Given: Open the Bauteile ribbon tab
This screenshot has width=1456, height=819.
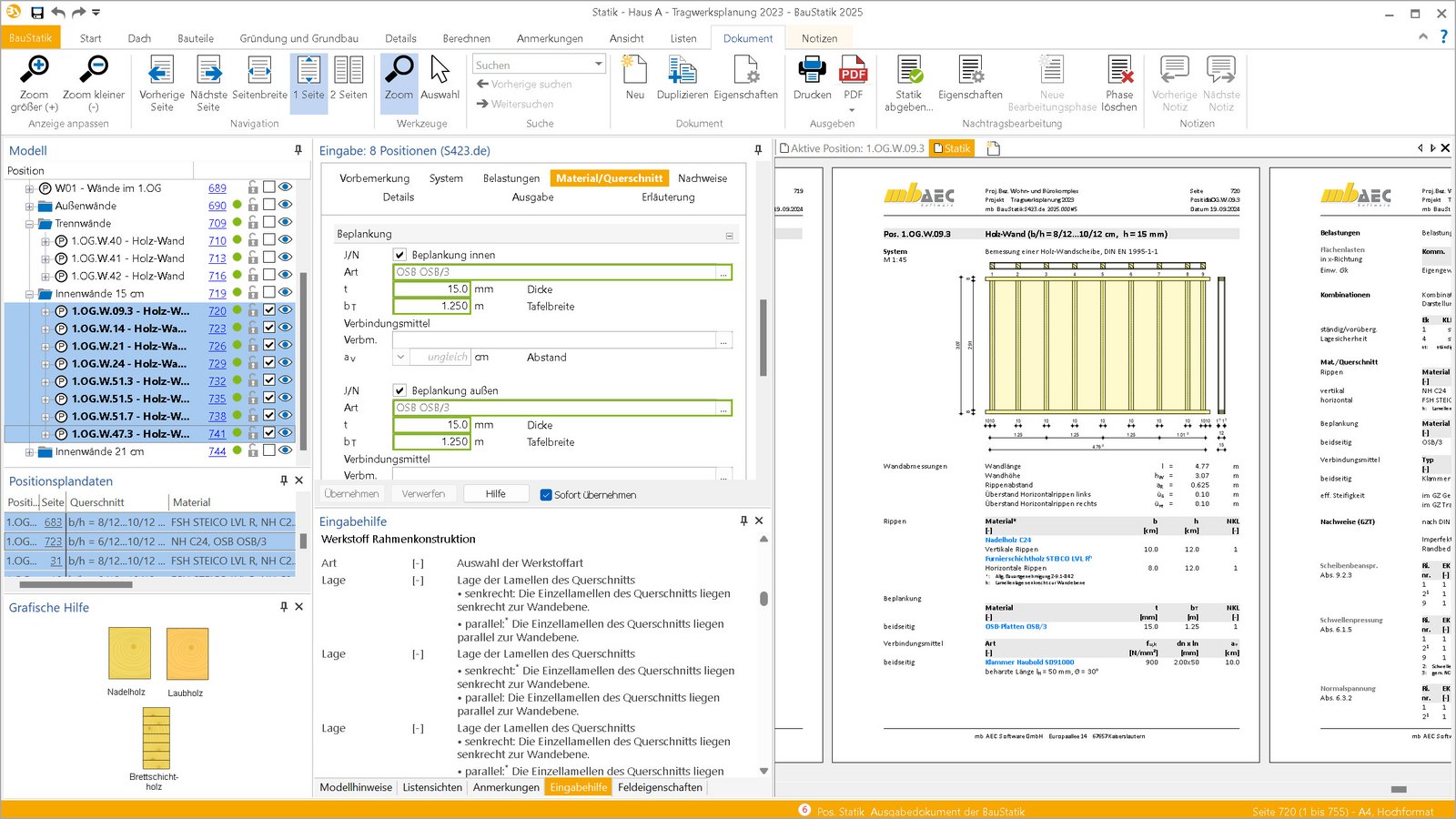Looking at the screenshot, I should tap(196, 38).
